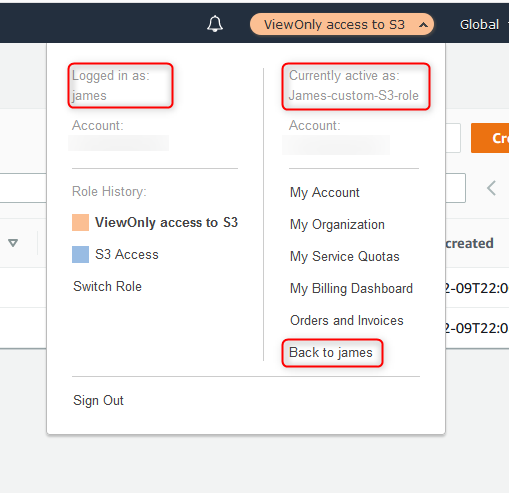Open My Organization
Screen dimensions: 509x493
pyautogui.click(x=337, y=224)
